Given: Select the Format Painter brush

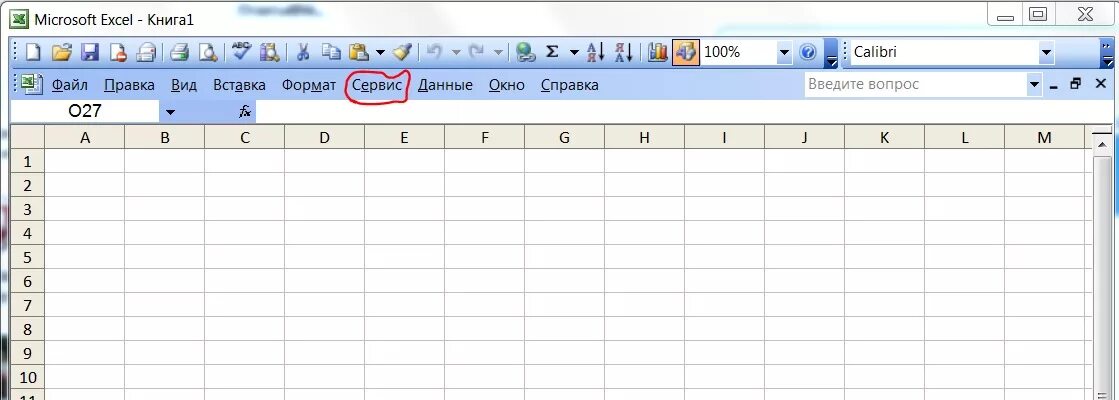Looking at the screenshot, I should [x=402, y=52].
